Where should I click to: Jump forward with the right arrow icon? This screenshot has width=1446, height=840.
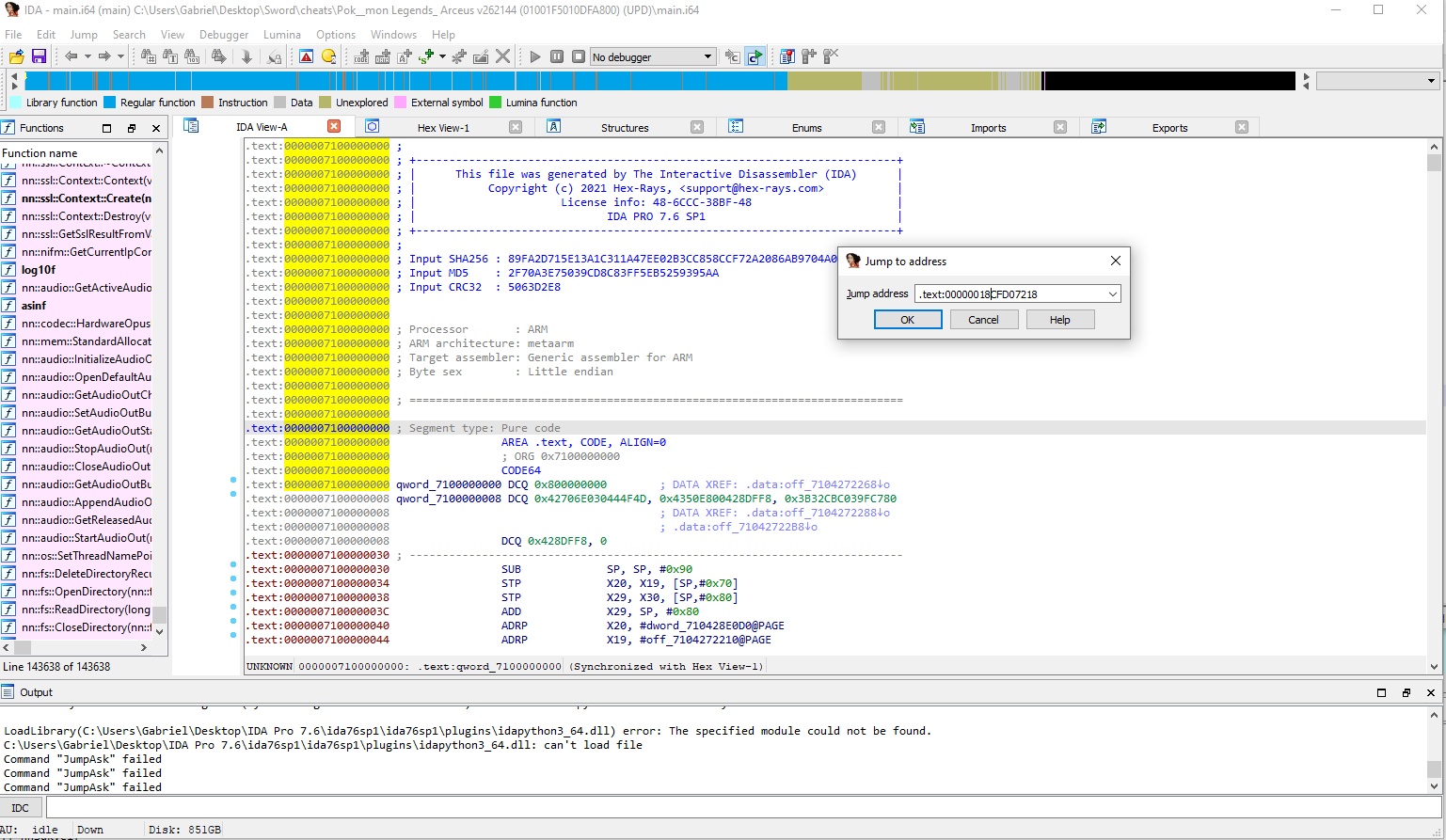click(104, 56)
